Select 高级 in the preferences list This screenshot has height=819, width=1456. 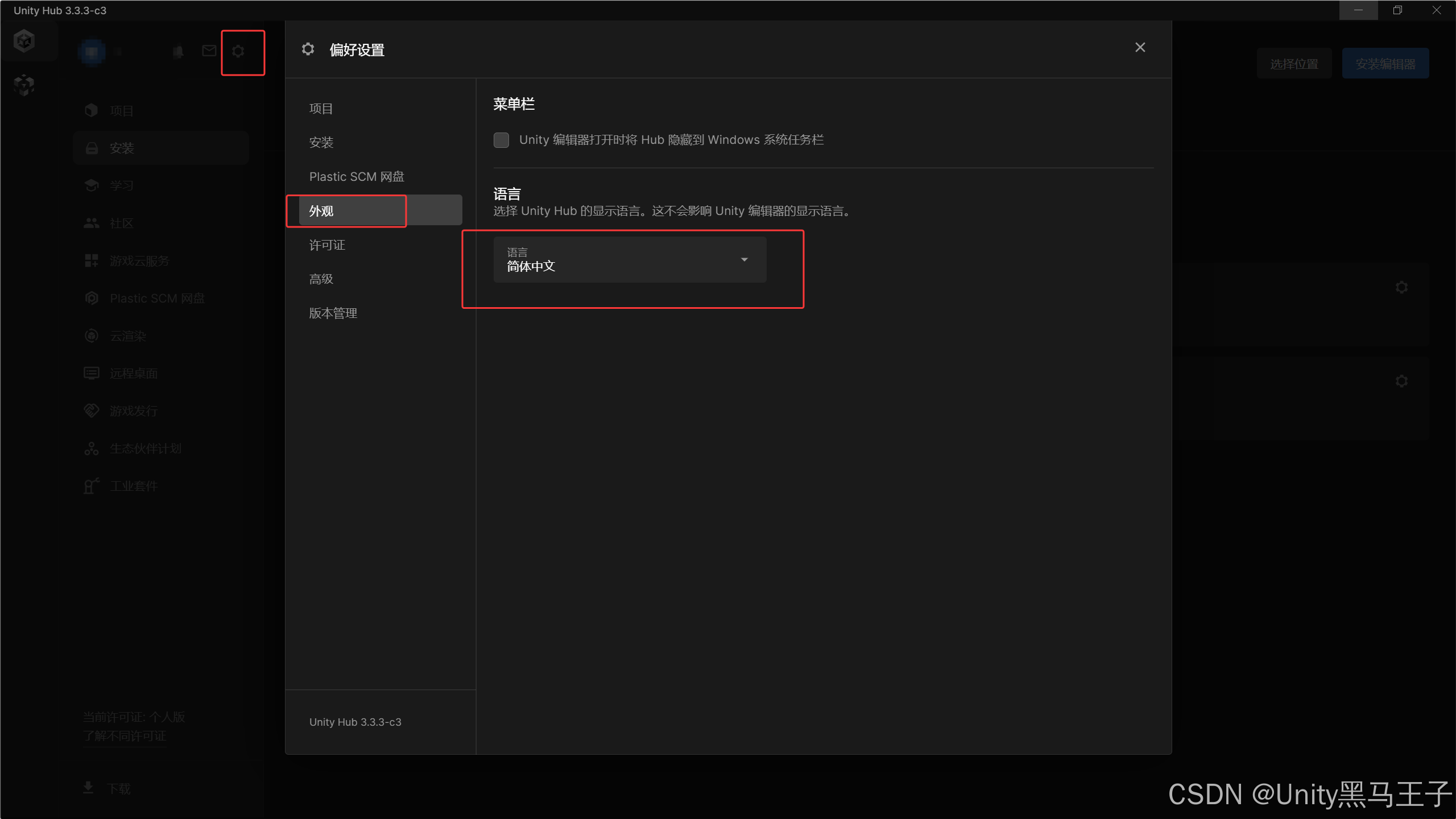click(x=380, y=279)
